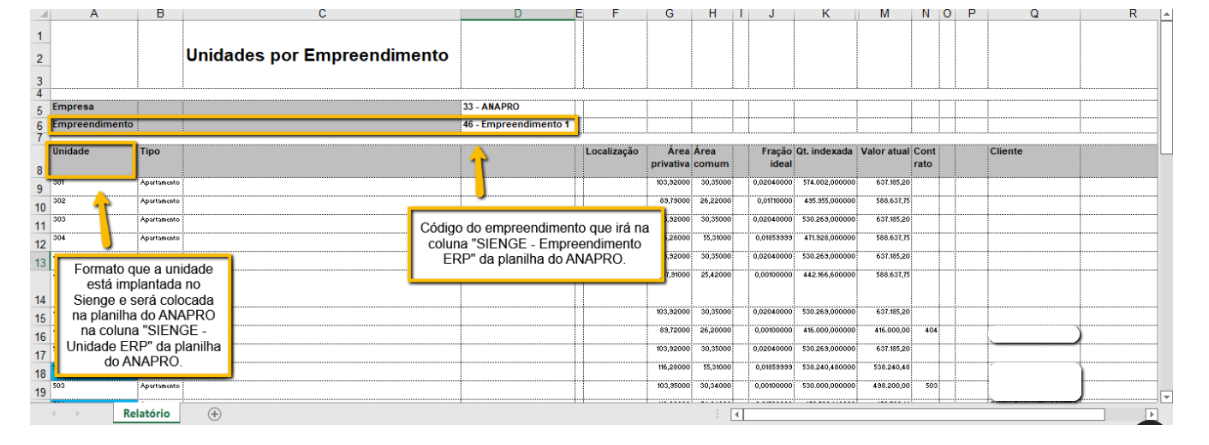1209x445 pixels.
Task: Select column J header
Action: pos(771,14)
